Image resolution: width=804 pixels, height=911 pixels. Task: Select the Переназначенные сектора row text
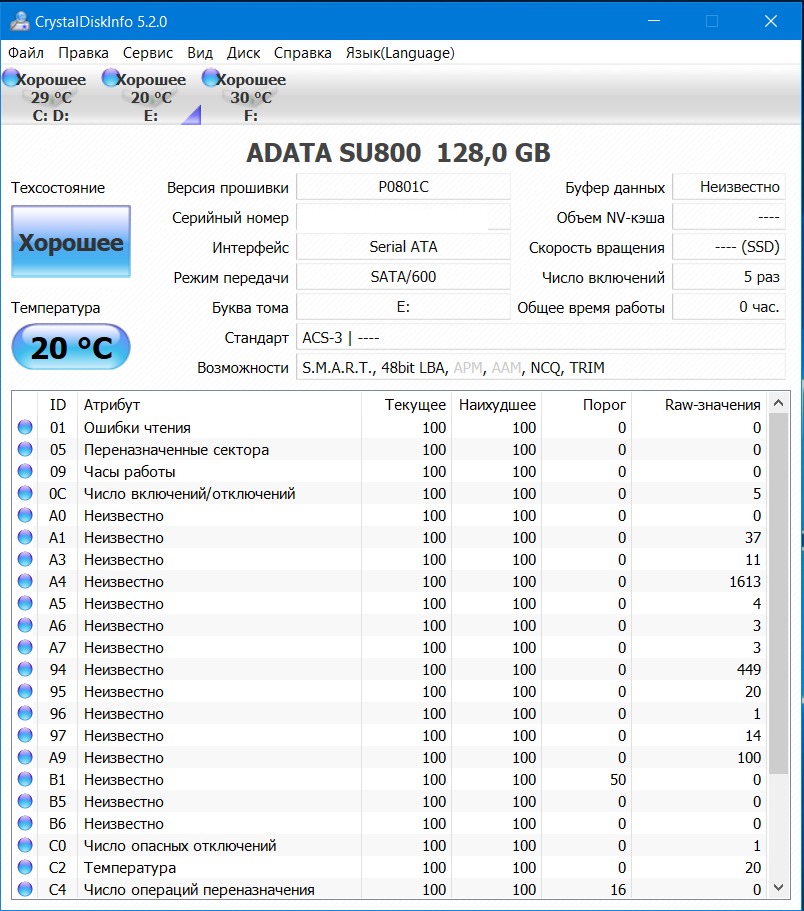[176, 450]
